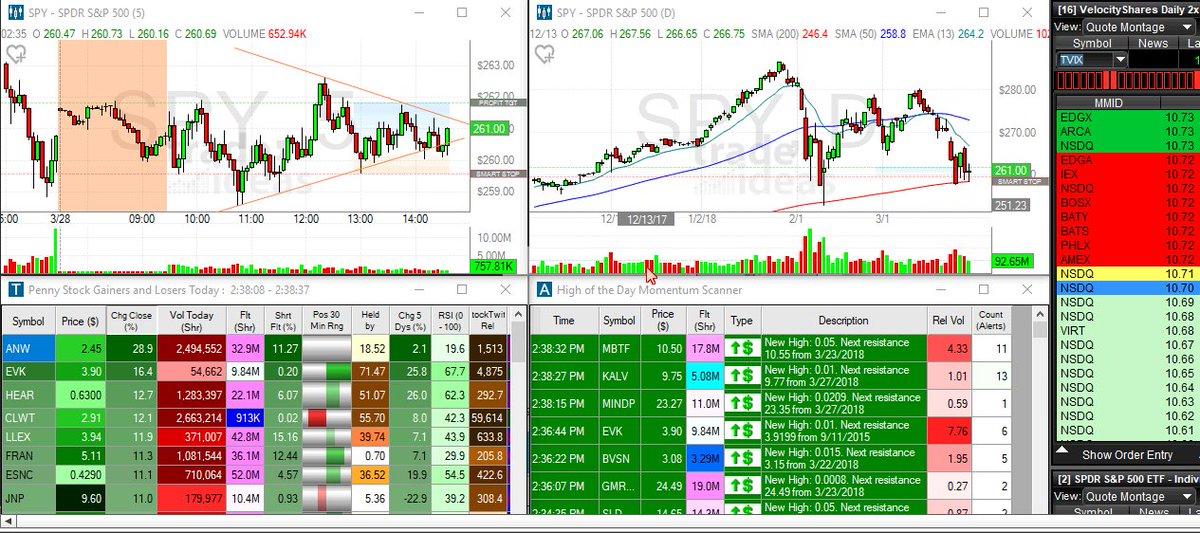The image size is (1200, 533).
Task: Click the T icon of Penny Stock Gainers window
Action: [x=14, y=289]
